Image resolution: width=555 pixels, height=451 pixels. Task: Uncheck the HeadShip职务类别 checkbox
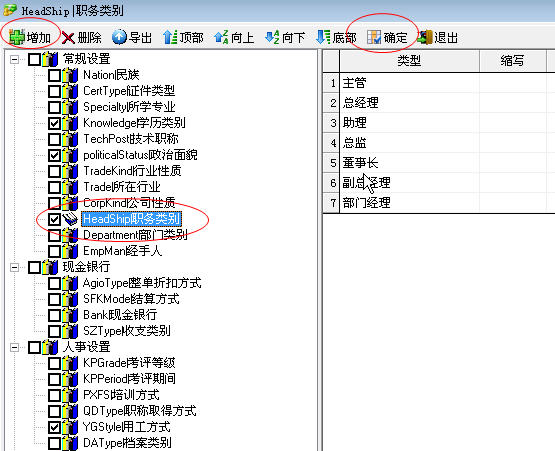54,219
